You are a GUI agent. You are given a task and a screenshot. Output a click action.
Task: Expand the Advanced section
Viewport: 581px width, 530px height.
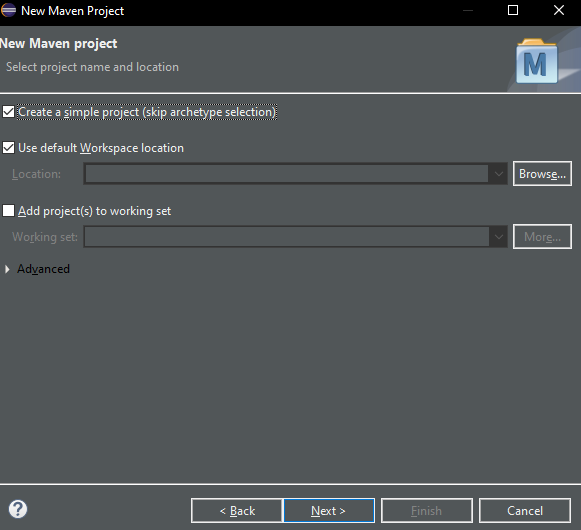tap(7, 269)
